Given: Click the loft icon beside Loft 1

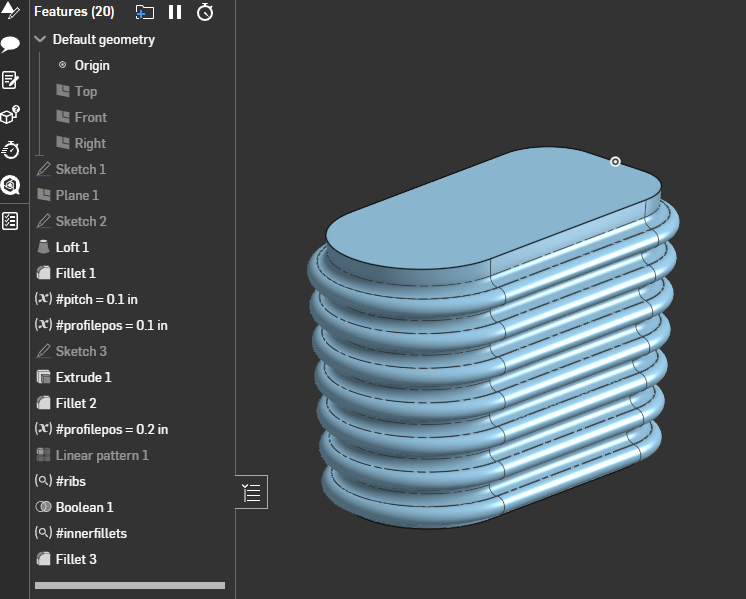Looking at the screenshot, I should pyautogui.click(x=43, y=246).
